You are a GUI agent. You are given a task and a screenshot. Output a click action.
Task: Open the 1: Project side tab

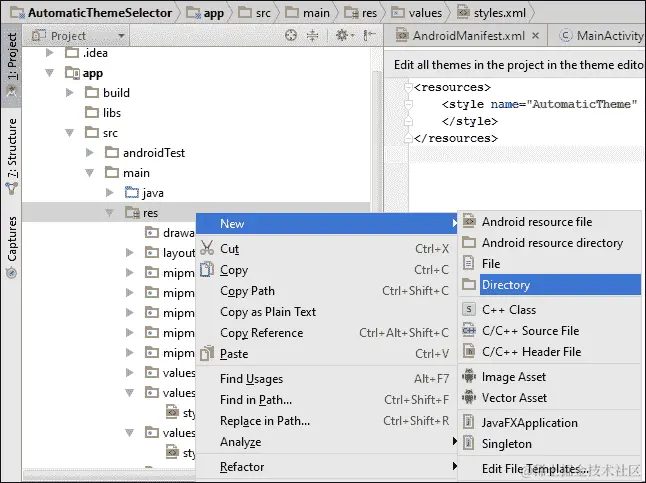coord(12,65)
